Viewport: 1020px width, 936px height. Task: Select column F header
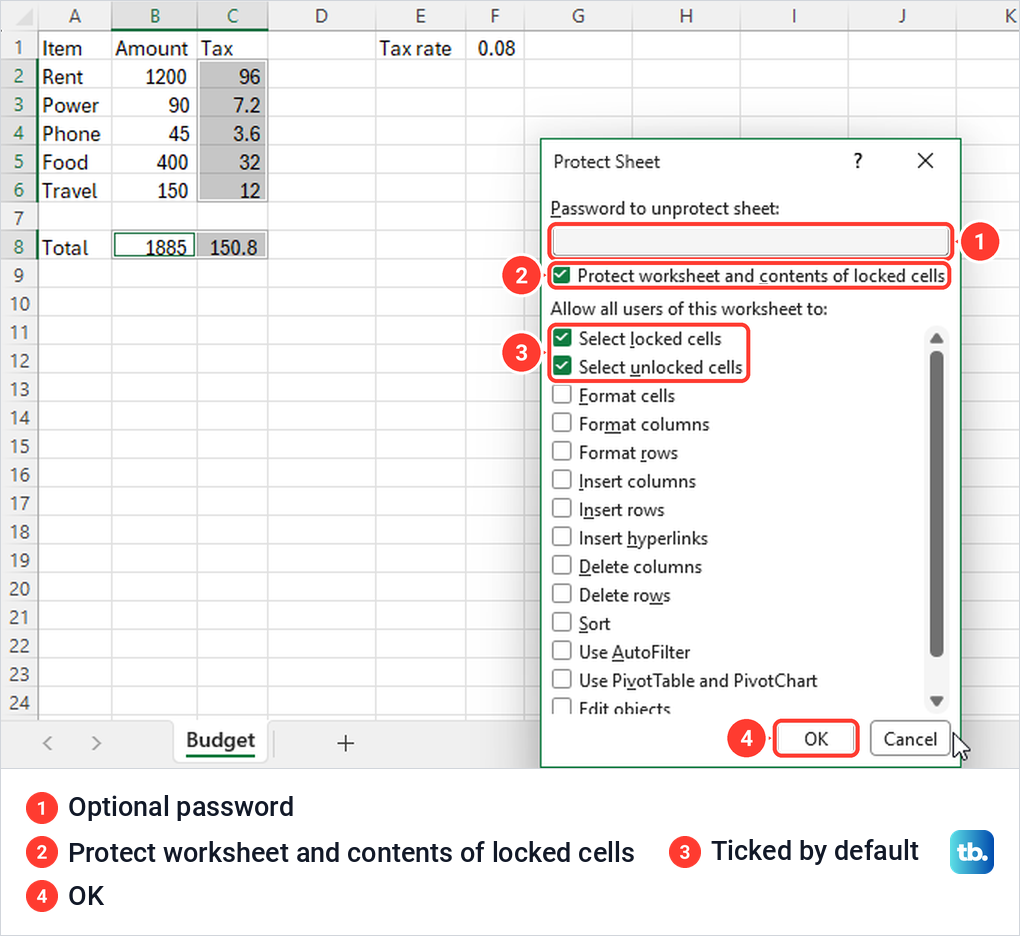point(495,16)
